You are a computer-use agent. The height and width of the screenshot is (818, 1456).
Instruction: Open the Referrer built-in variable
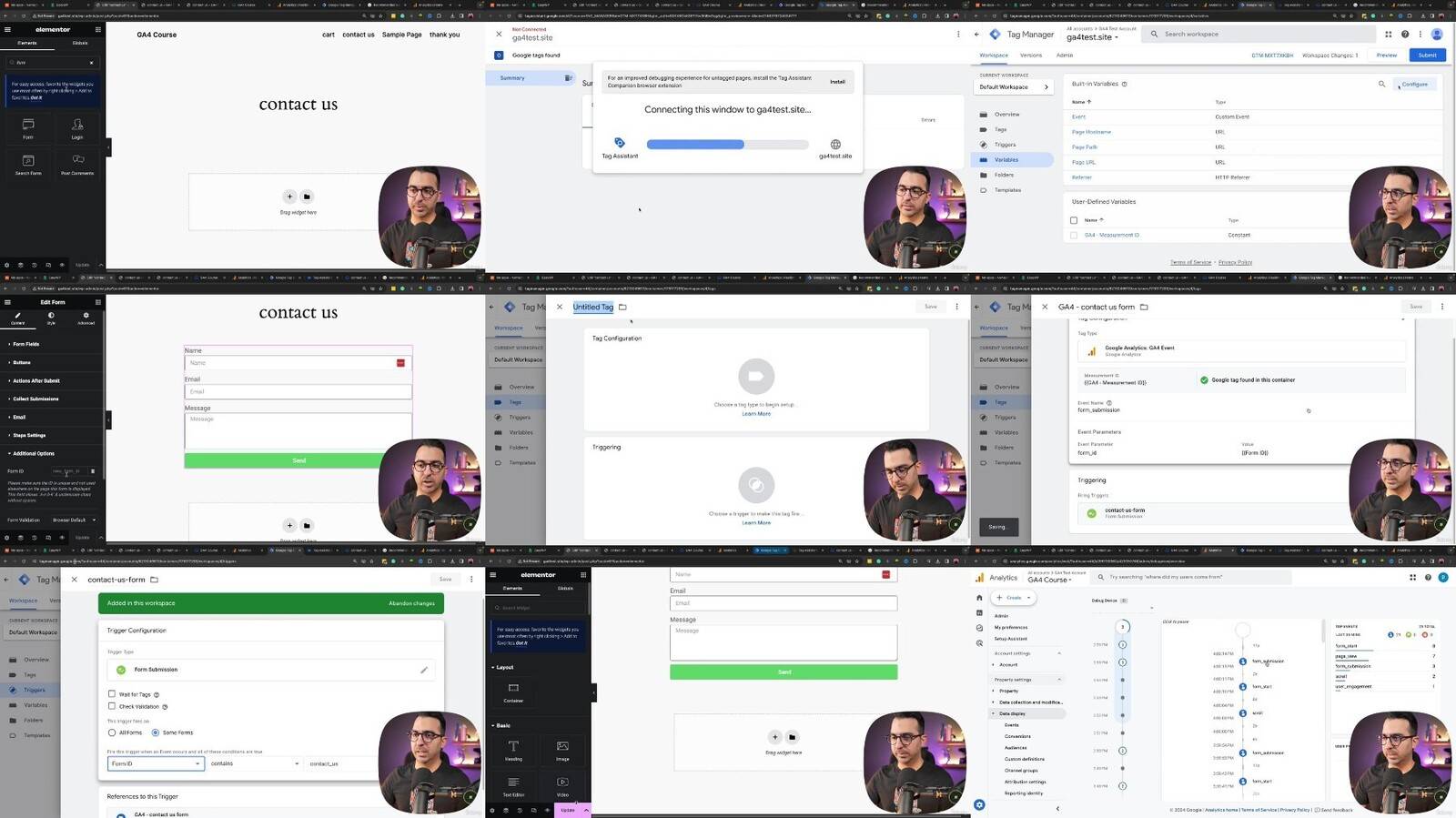pyautogui.click(x=1081, y=177)
